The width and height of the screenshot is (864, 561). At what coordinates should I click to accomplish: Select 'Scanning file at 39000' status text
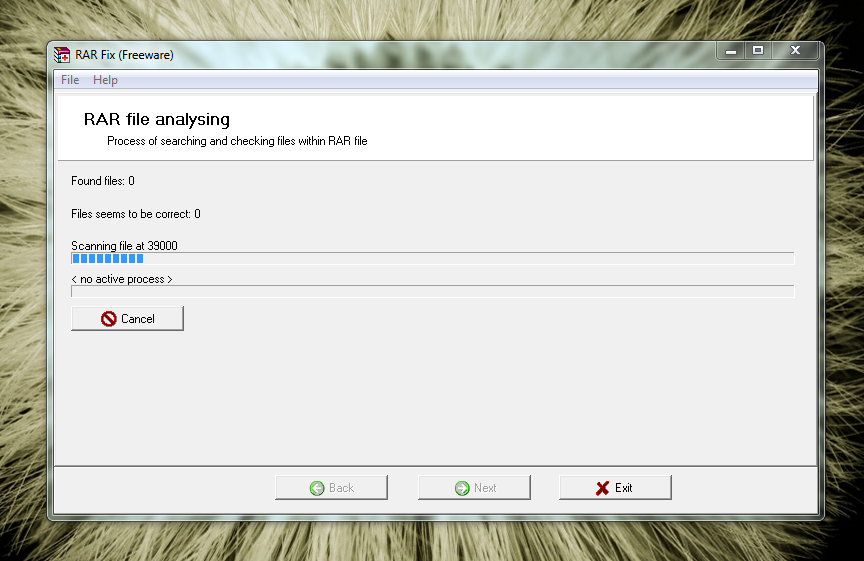pos(125,246)
